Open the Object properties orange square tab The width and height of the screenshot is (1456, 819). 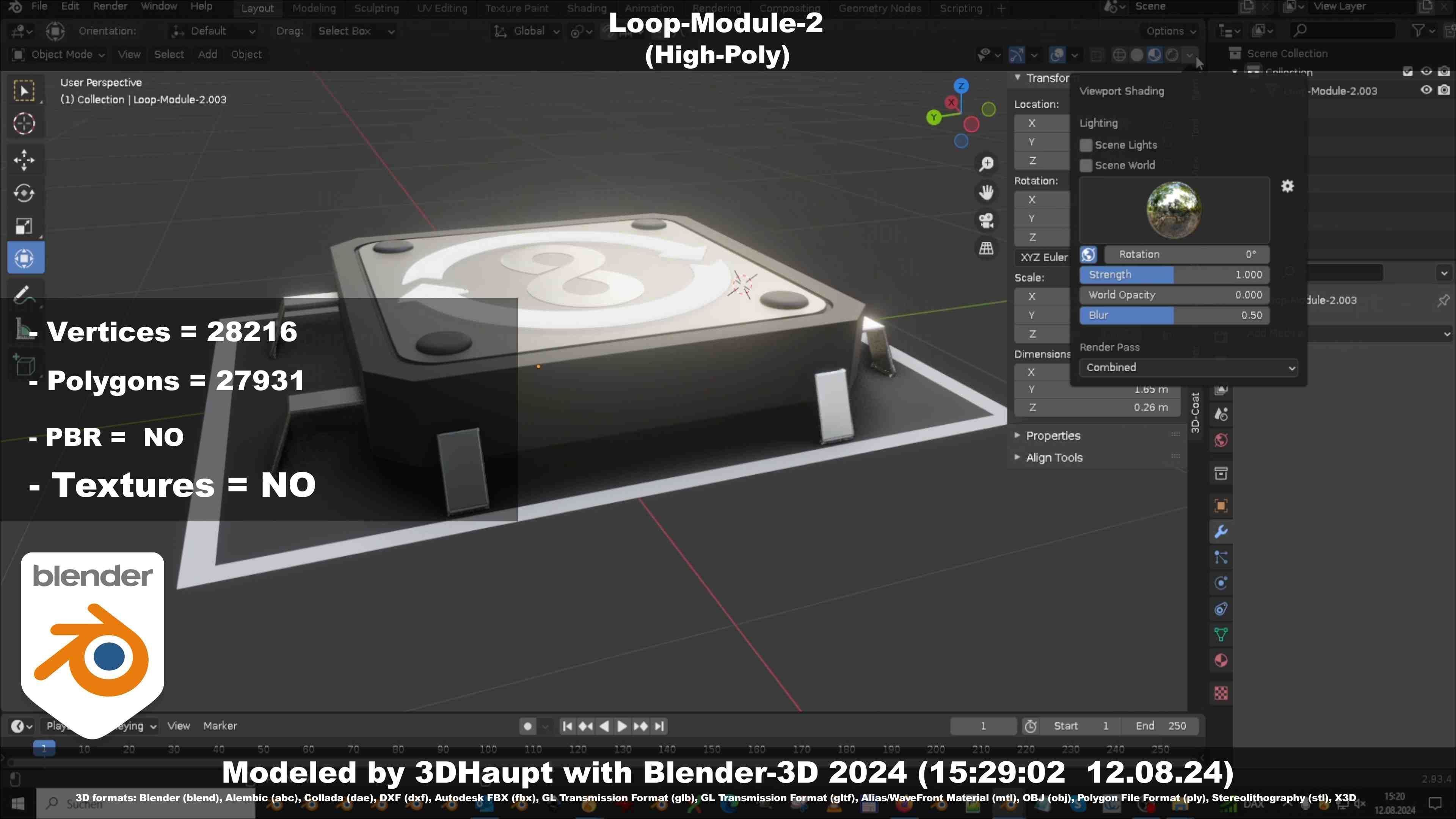pyautogui.click(x=1221, y=506)
